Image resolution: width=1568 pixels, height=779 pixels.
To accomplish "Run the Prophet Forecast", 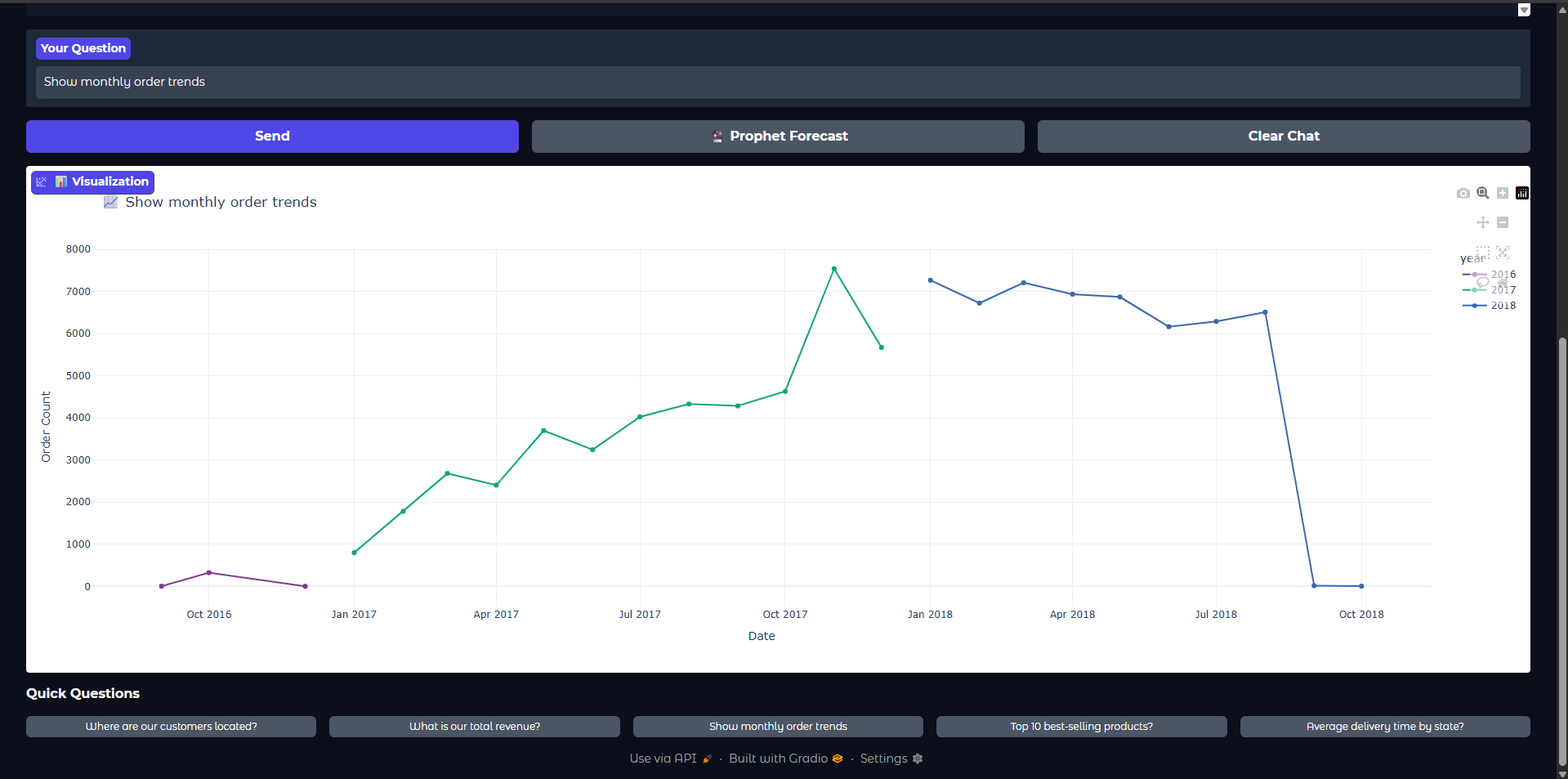I will coord(778,137).
